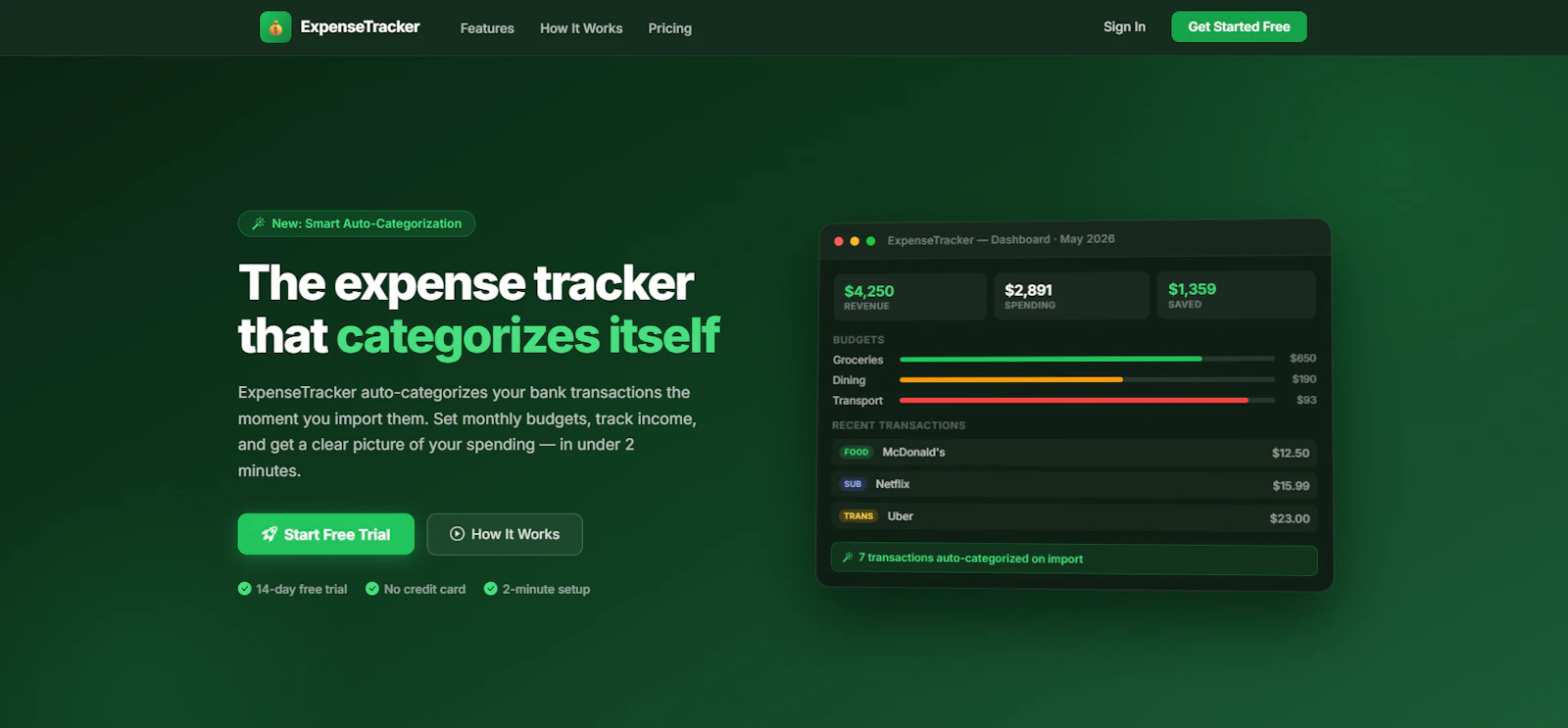Click the check icon beside No credit card
This screenshot has width=1568, height=728.
372,589
